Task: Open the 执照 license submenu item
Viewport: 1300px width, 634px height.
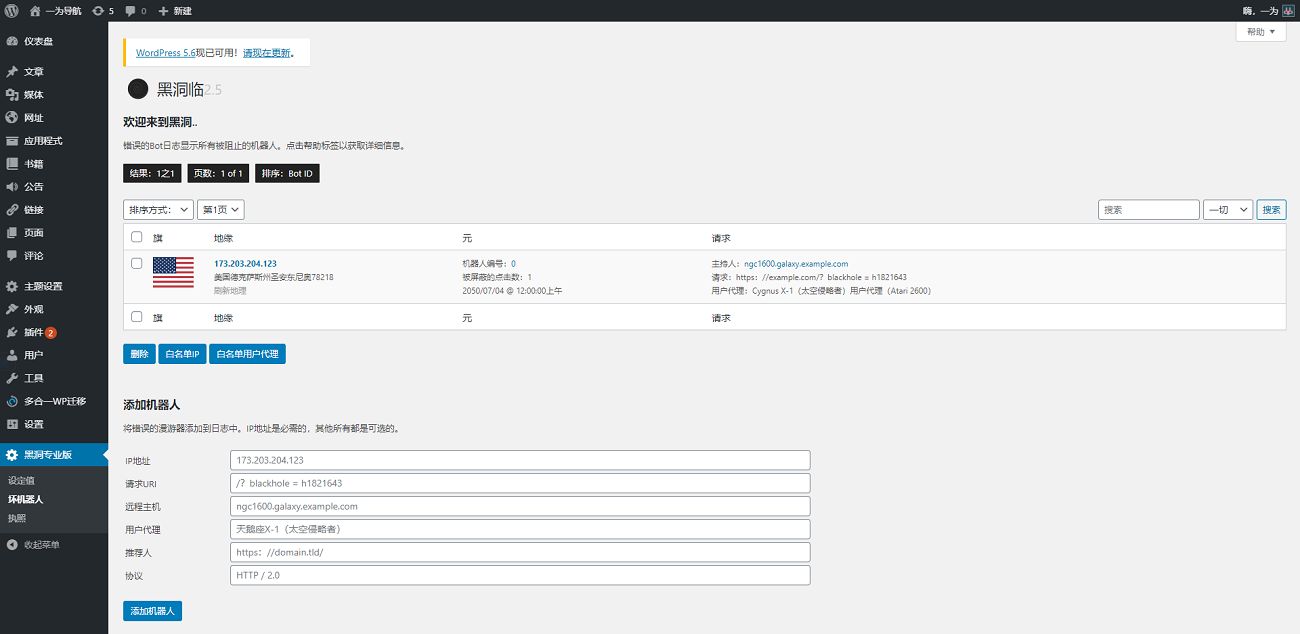Action: coord(17,518)
